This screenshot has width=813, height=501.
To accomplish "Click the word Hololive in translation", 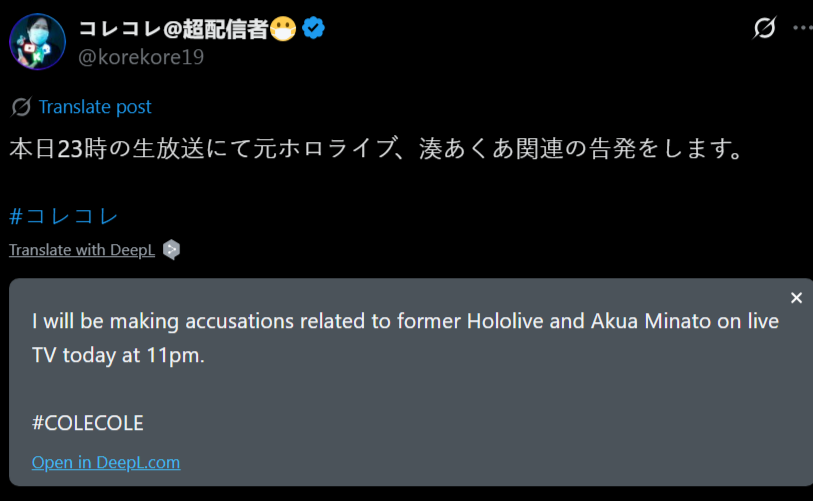I will point(505,322).
